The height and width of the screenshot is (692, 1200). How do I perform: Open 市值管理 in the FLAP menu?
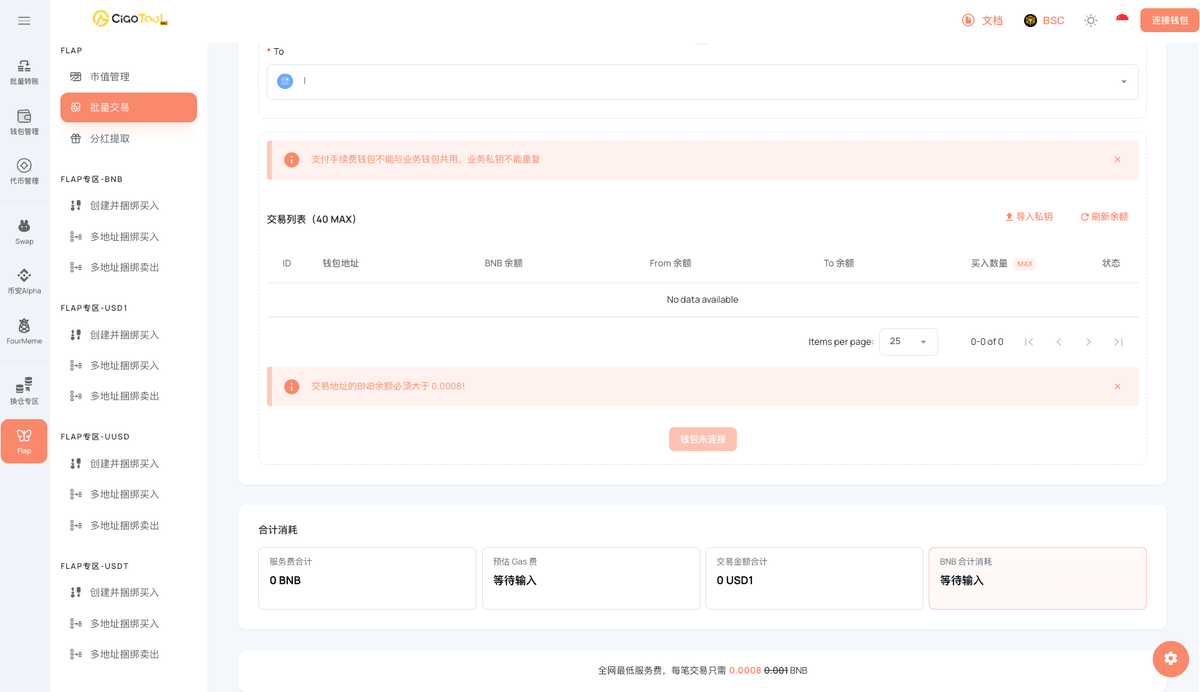(128, 77)
